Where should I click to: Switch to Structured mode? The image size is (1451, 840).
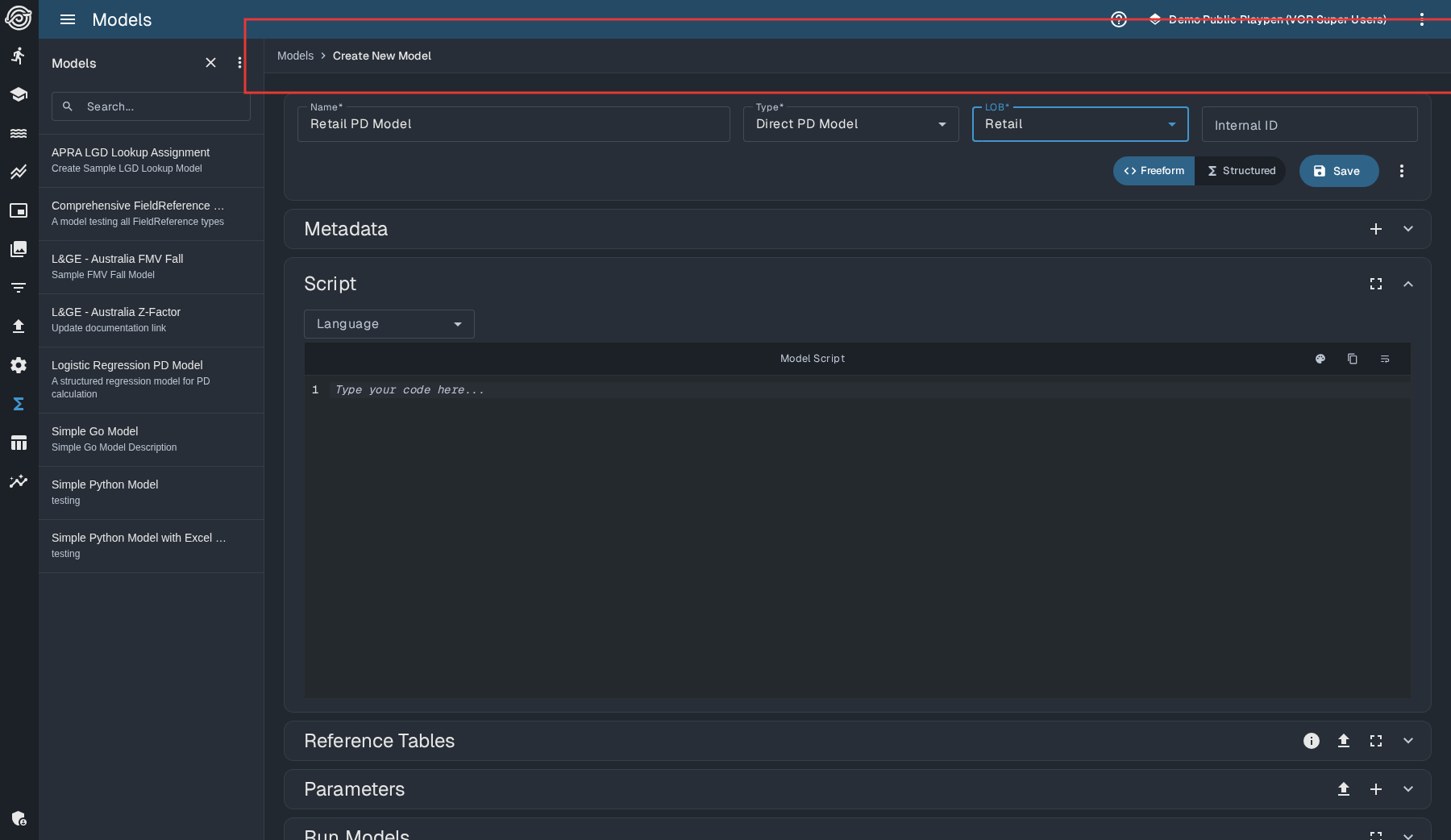coord(1241,171)
